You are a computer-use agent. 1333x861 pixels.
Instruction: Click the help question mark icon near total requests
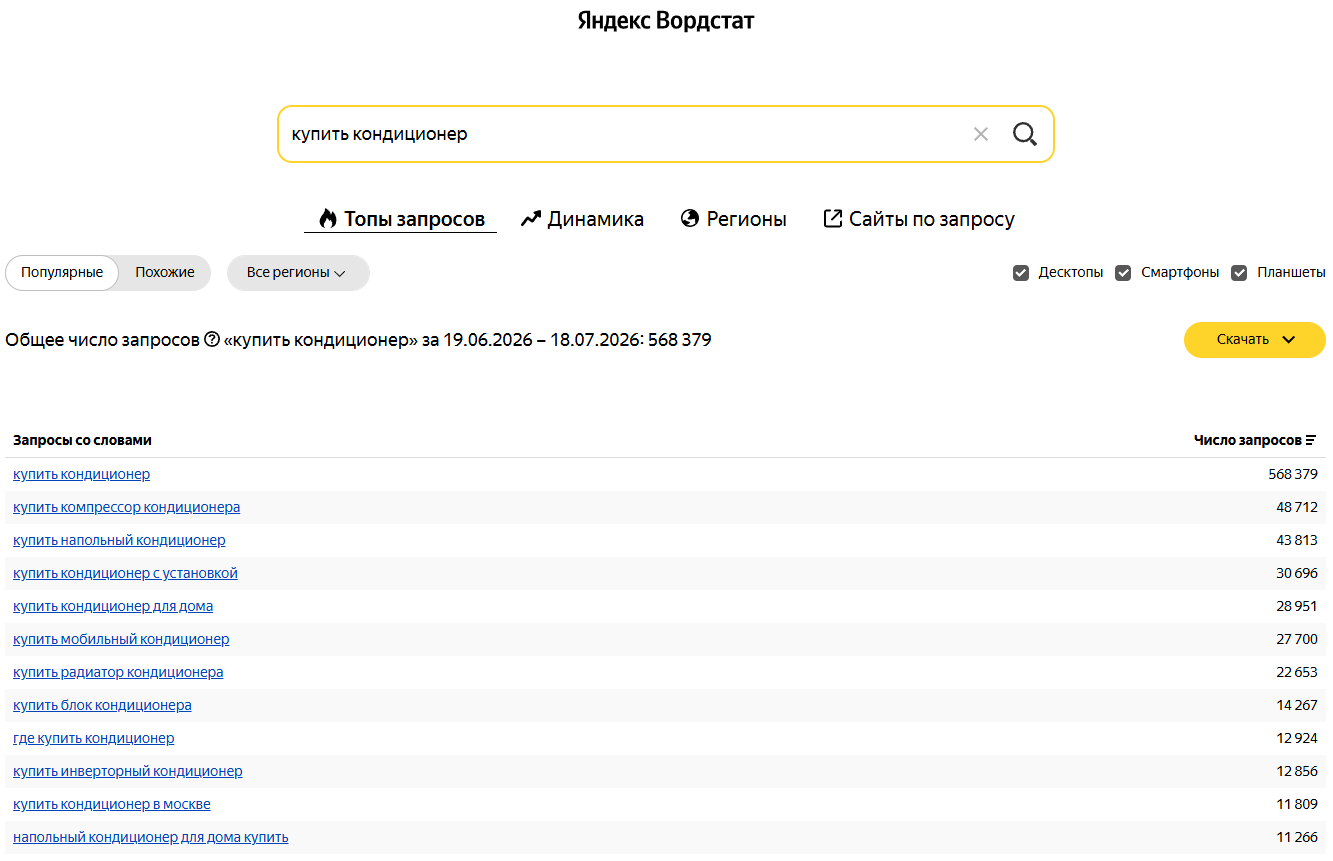[x=212, y=340]
